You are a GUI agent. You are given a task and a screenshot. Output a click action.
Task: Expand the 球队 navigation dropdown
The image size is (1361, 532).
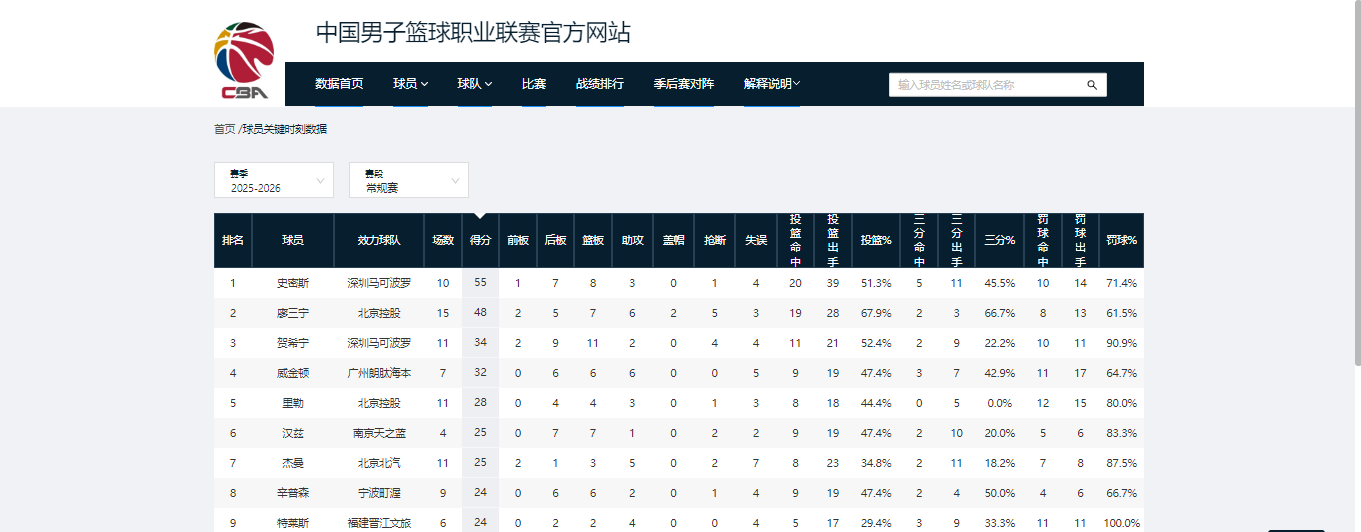point(474,84)
